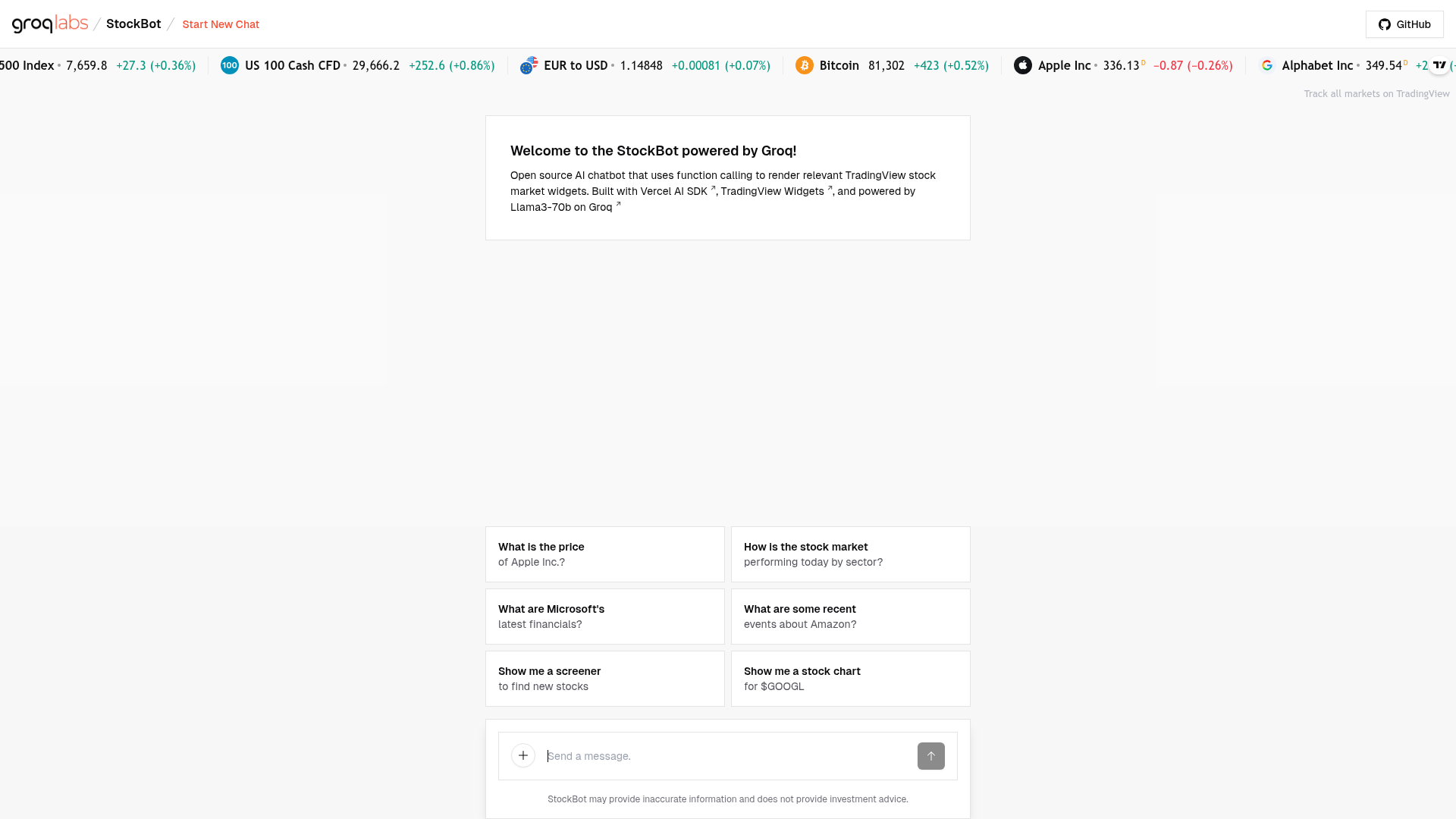Click the US 100 Cash CFD ticker icon
The width and height of the screenshot is (1456, 819).
[230, 65]
